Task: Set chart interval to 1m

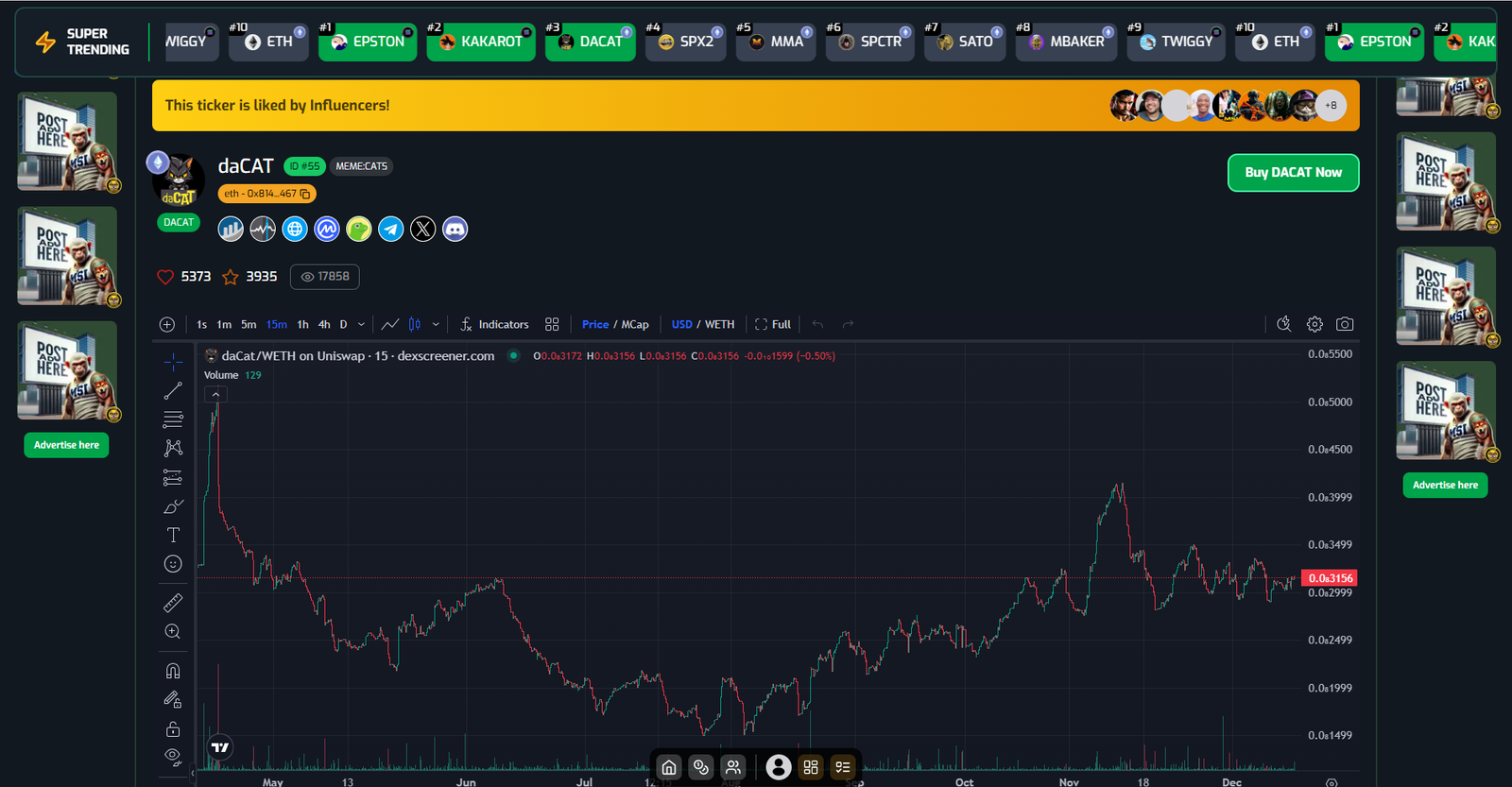Action: click(224, 324)
